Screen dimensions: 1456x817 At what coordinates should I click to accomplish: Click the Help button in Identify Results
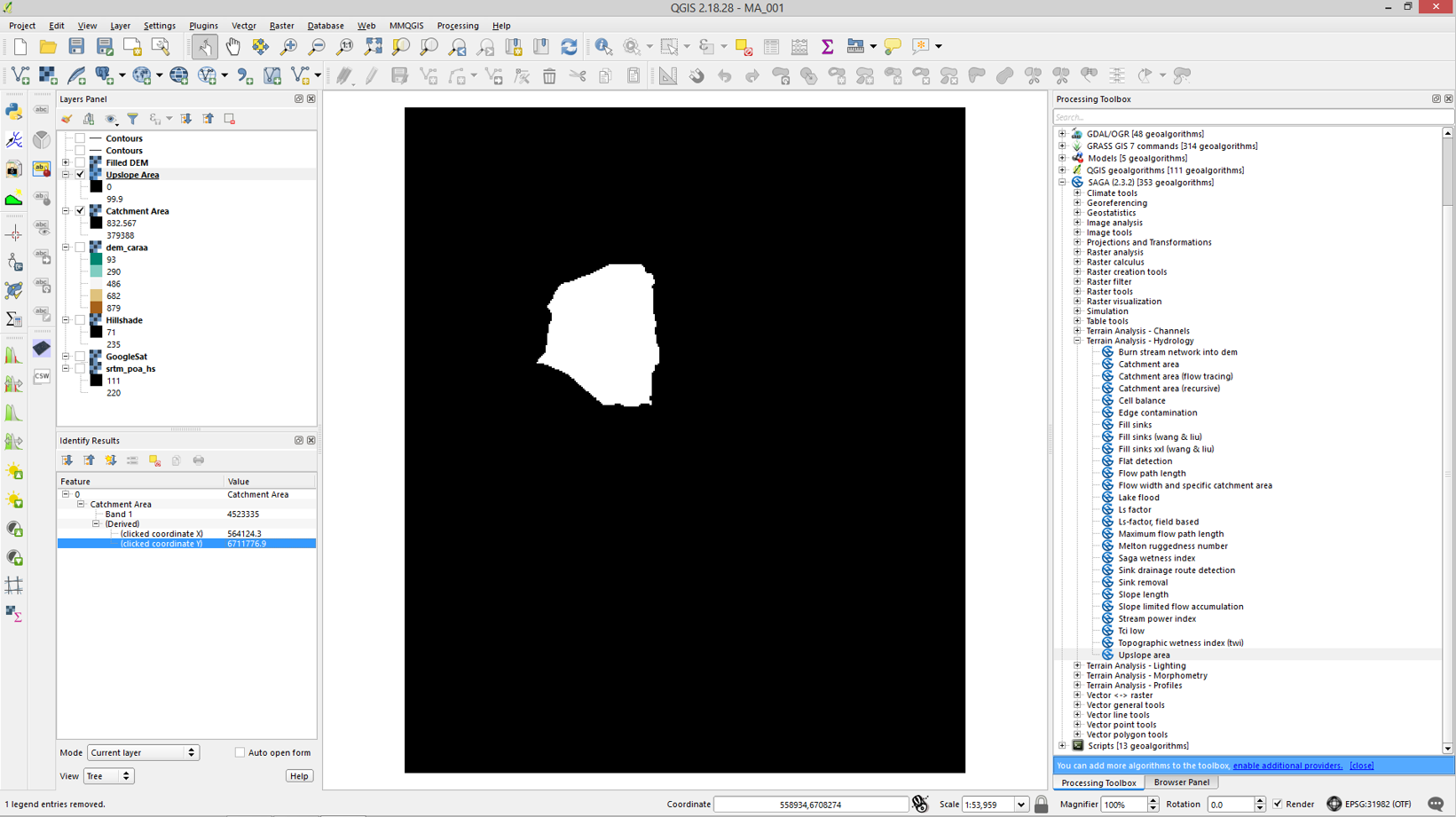tap(299, 776)
